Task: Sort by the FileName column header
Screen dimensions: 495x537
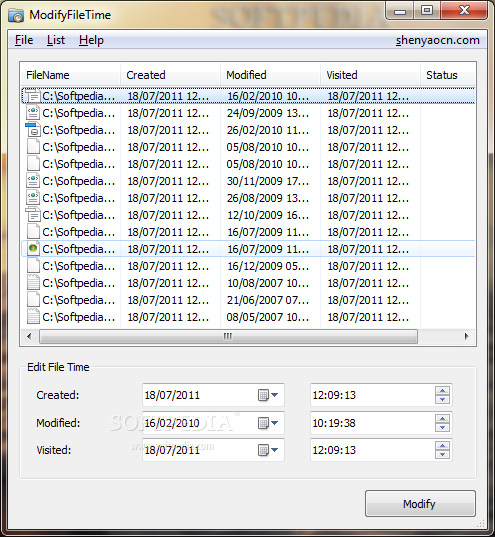Action: 71,75
